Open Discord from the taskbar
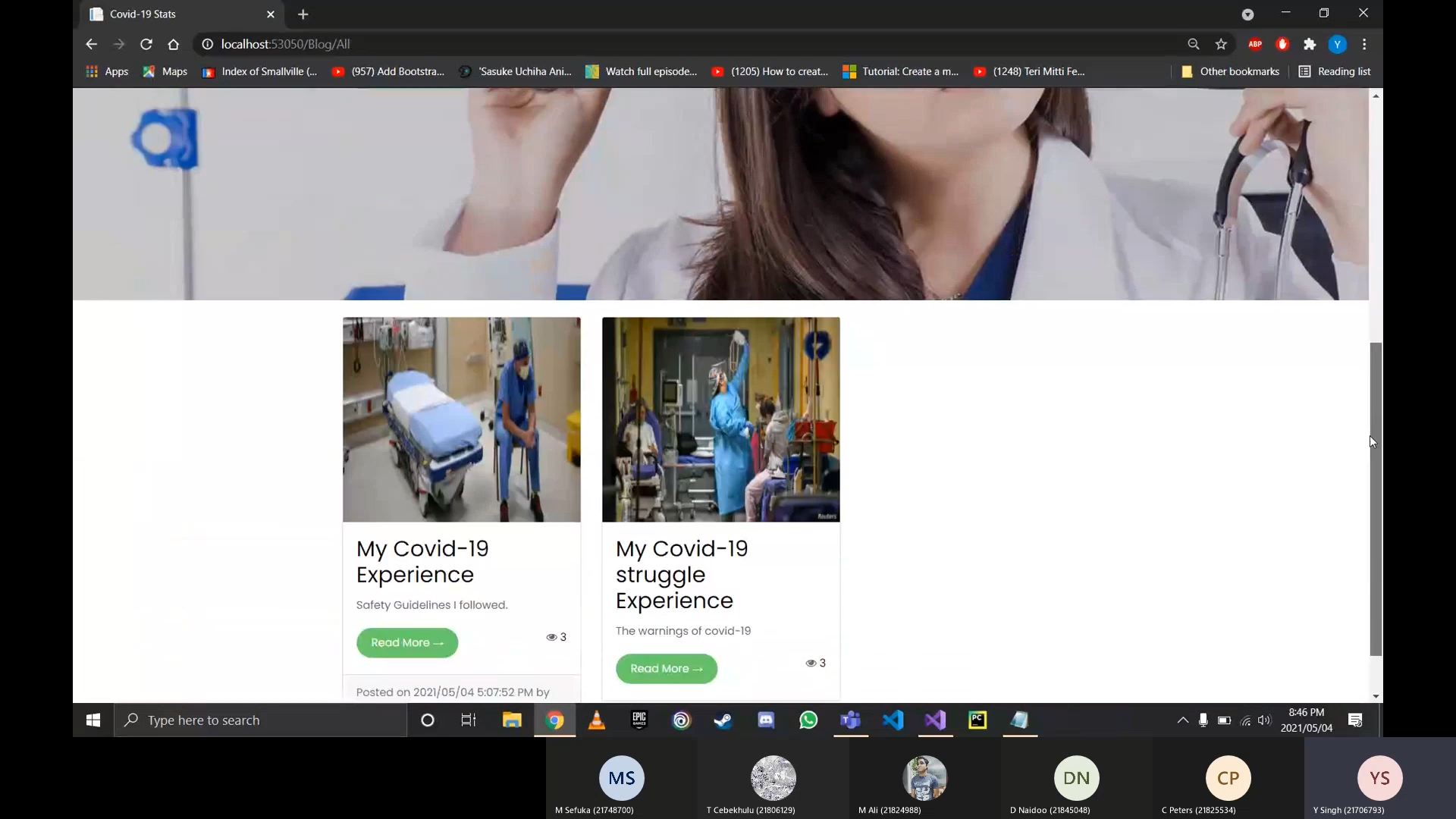The width and height of the screenshot is (1456, 819). [x=766, y=720]
